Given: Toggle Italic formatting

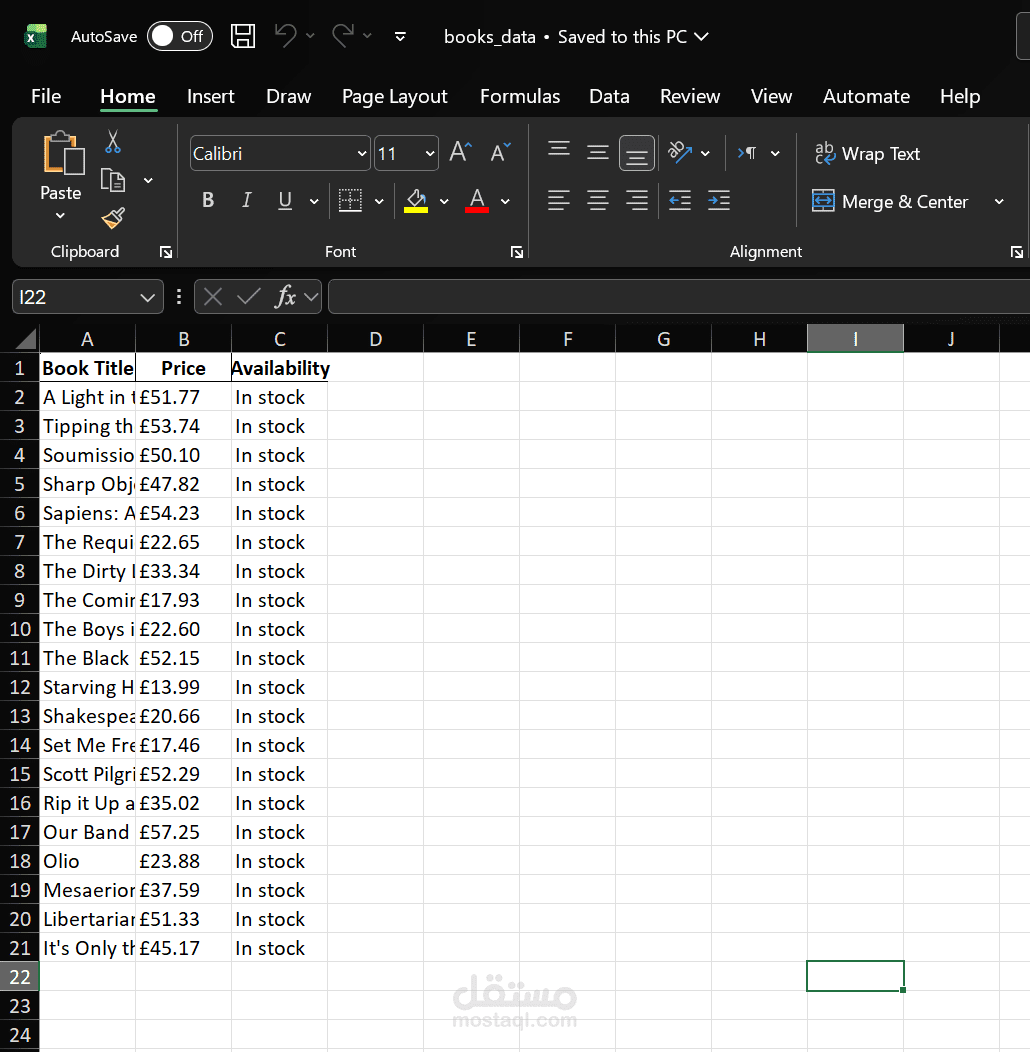Looking at the screenshot, I should [x=246, y=200].
